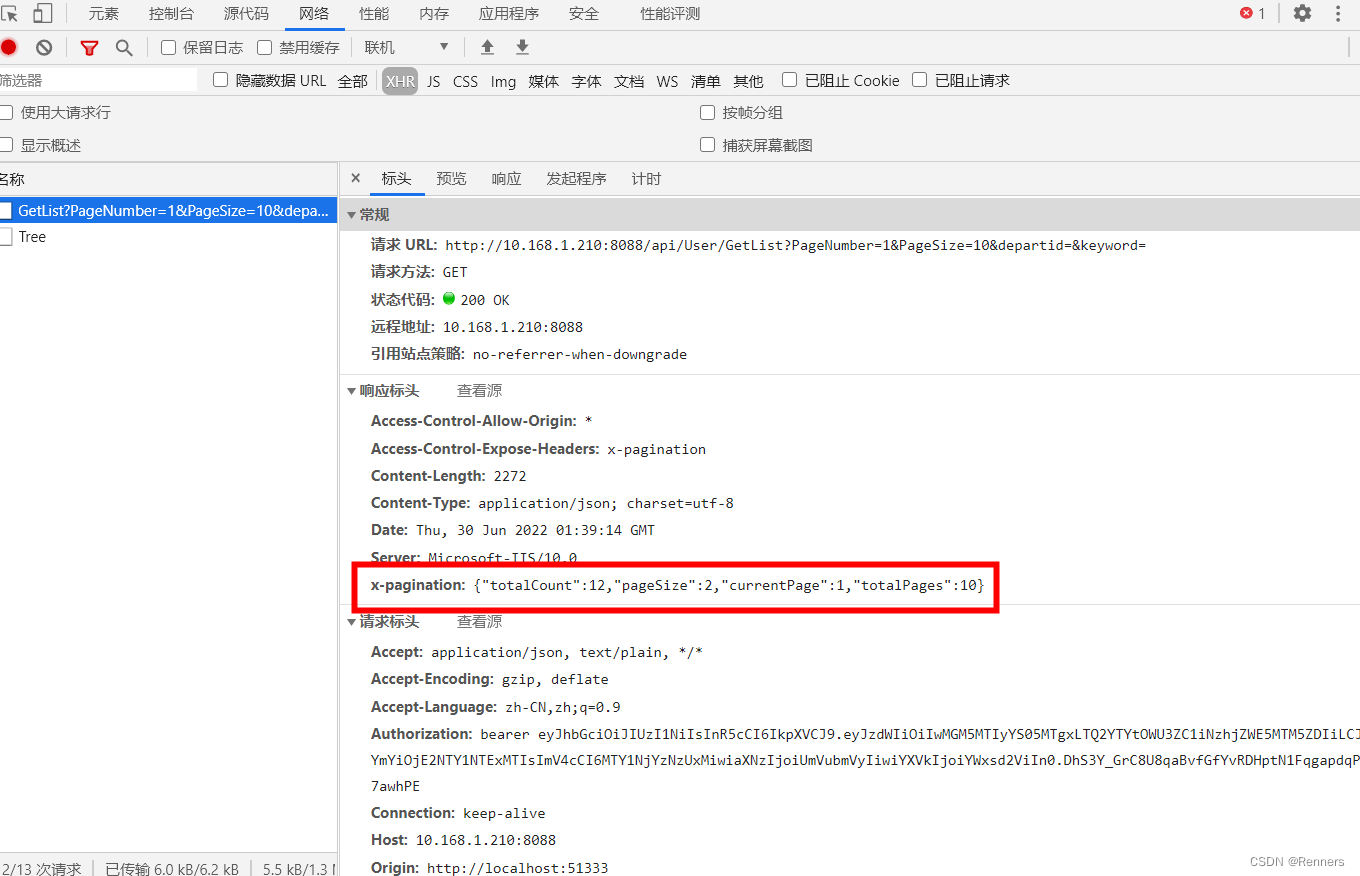Enable show overview (显示概述)
Image resolution: width=1360 pixels, height=876 pixels.
6,145
